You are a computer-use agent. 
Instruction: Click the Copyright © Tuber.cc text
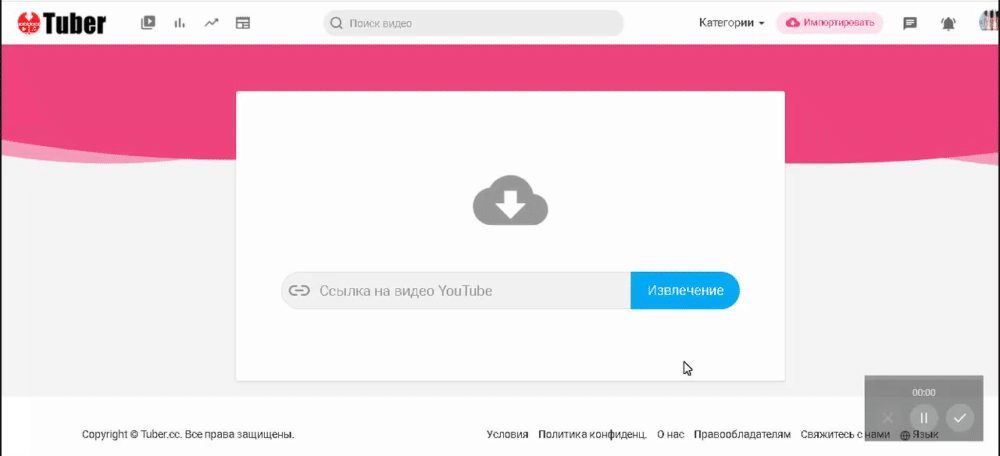(x=188, y=434)
